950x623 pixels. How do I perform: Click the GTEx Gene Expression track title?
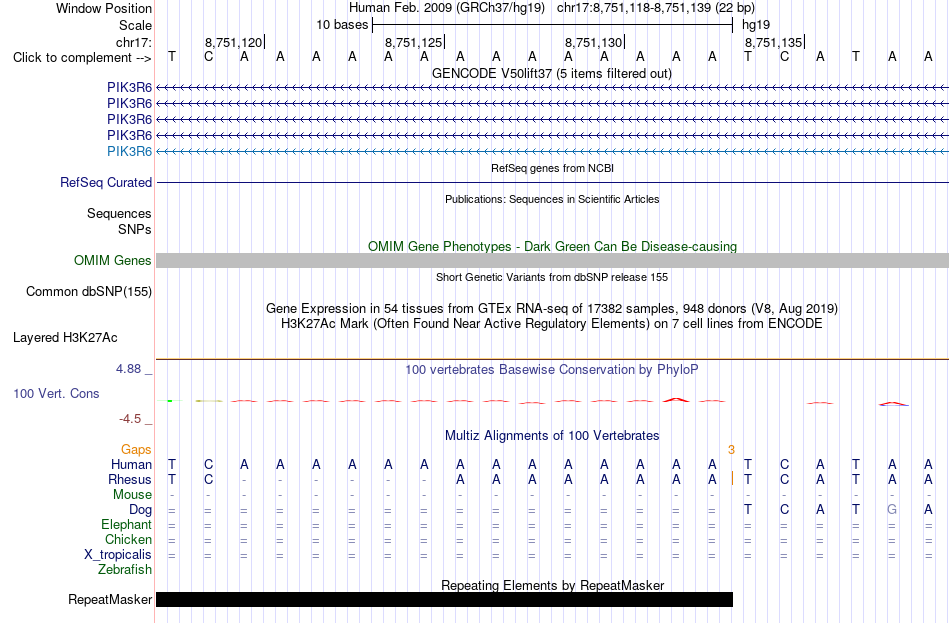(x=552, y=308)
